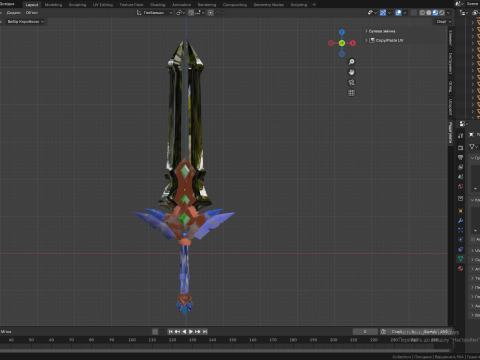Screen dimensions: 480x360
Task: Open the Modifiers wrench tab
Action: coord(460,220)
